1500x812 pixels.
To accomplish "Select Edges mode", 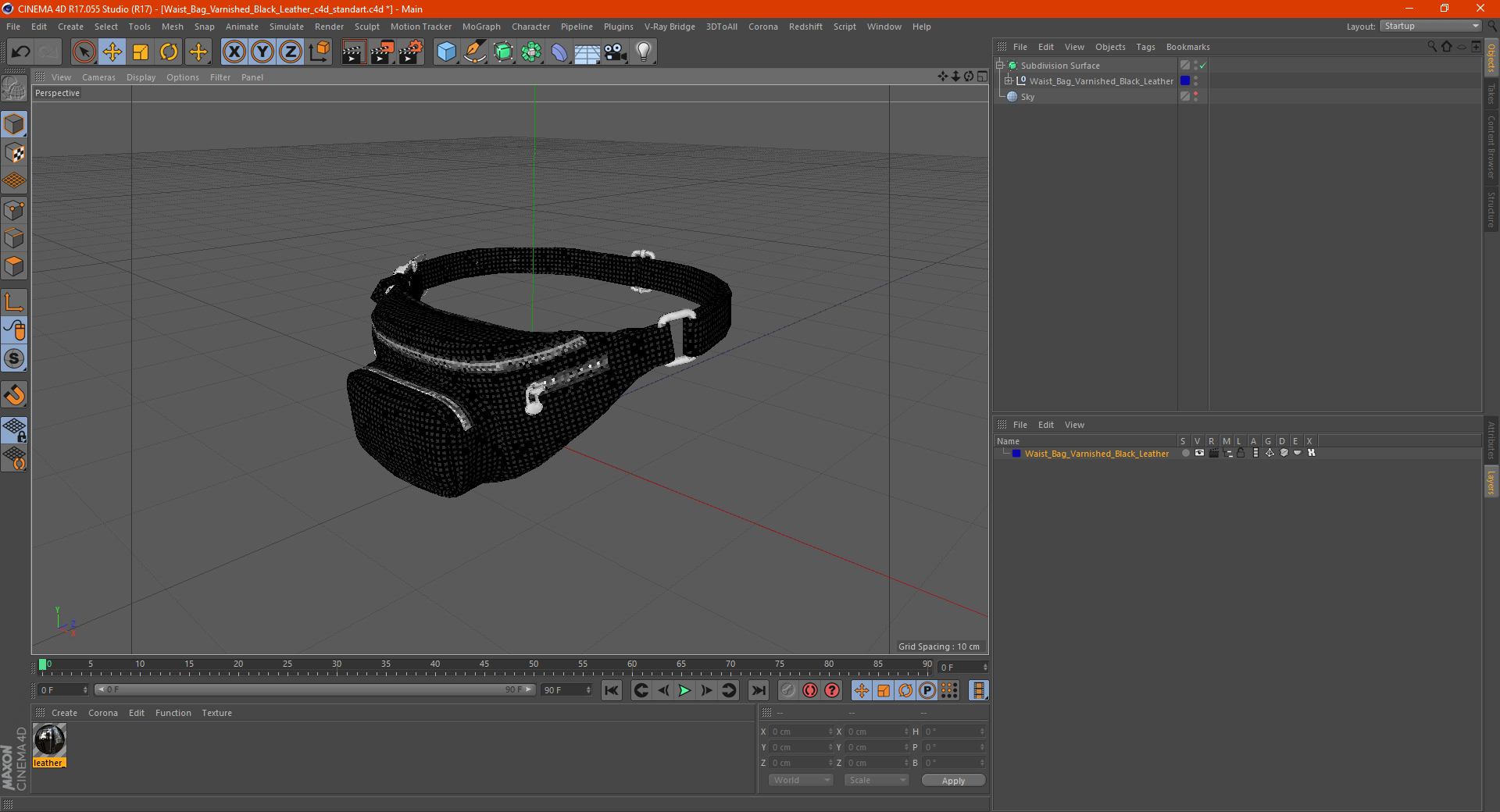I will tap(14, 238).
